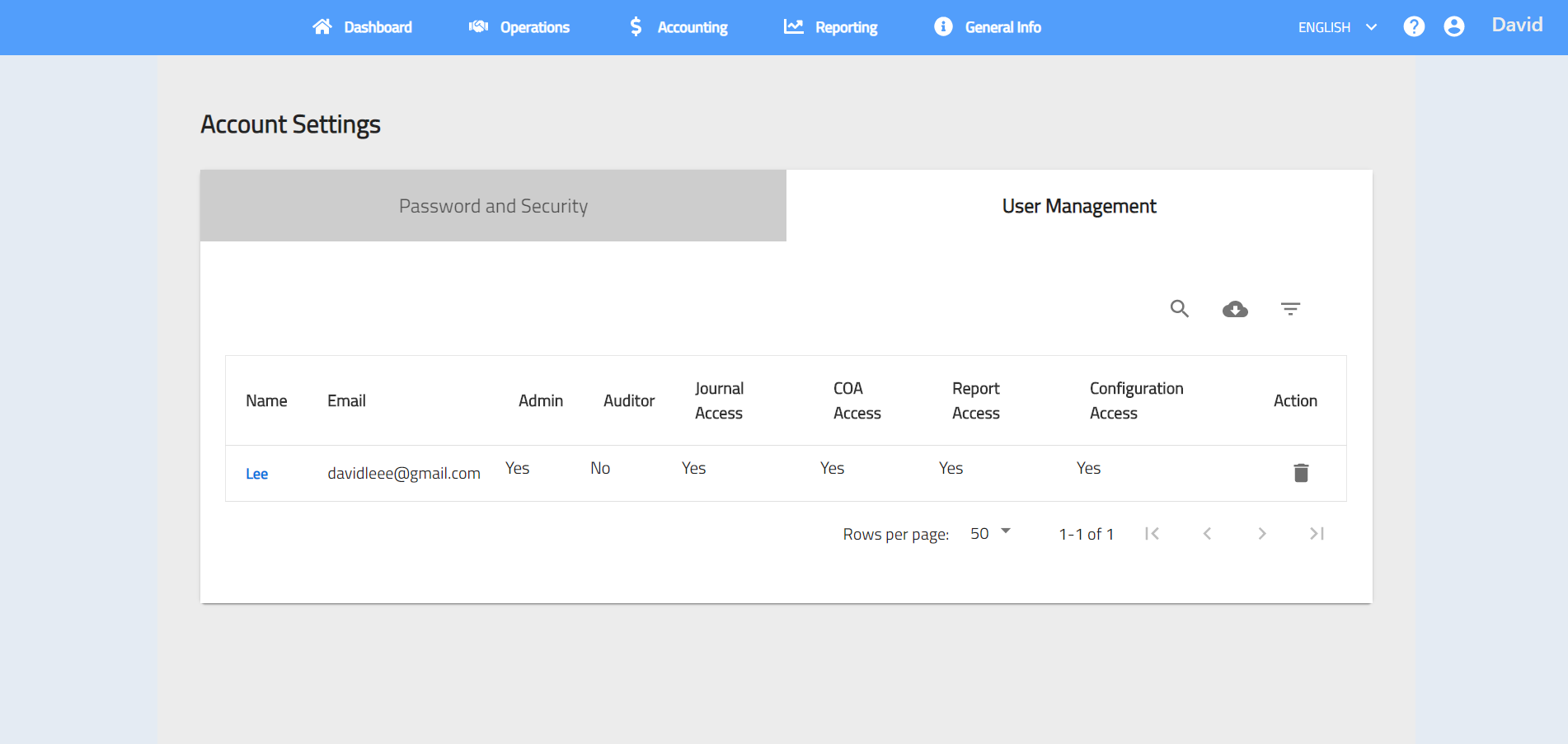
Task: Click the David username in header
Action: point(1517,26)
